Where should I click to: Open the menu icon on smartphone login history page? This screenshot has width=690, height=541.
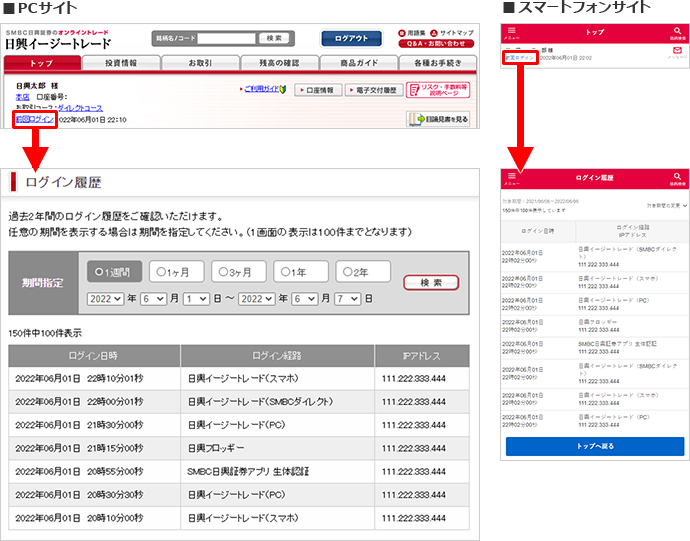coord(511,178)
